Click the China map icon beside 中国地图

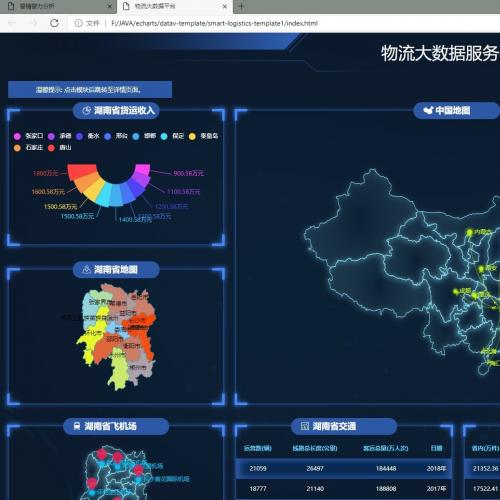[x=428, y=110]
